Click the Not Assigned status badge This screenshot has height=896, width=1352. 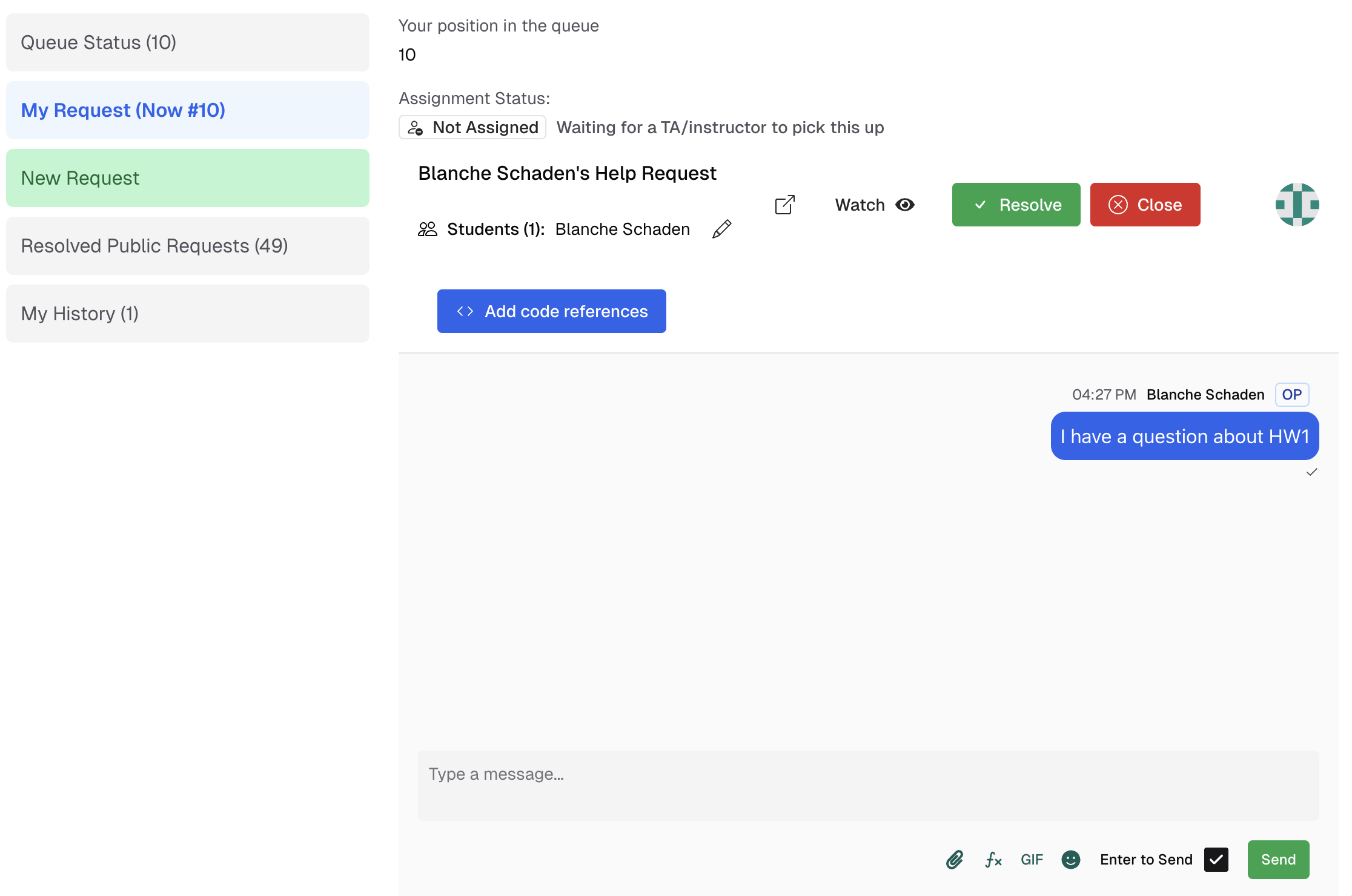(472, 127)
